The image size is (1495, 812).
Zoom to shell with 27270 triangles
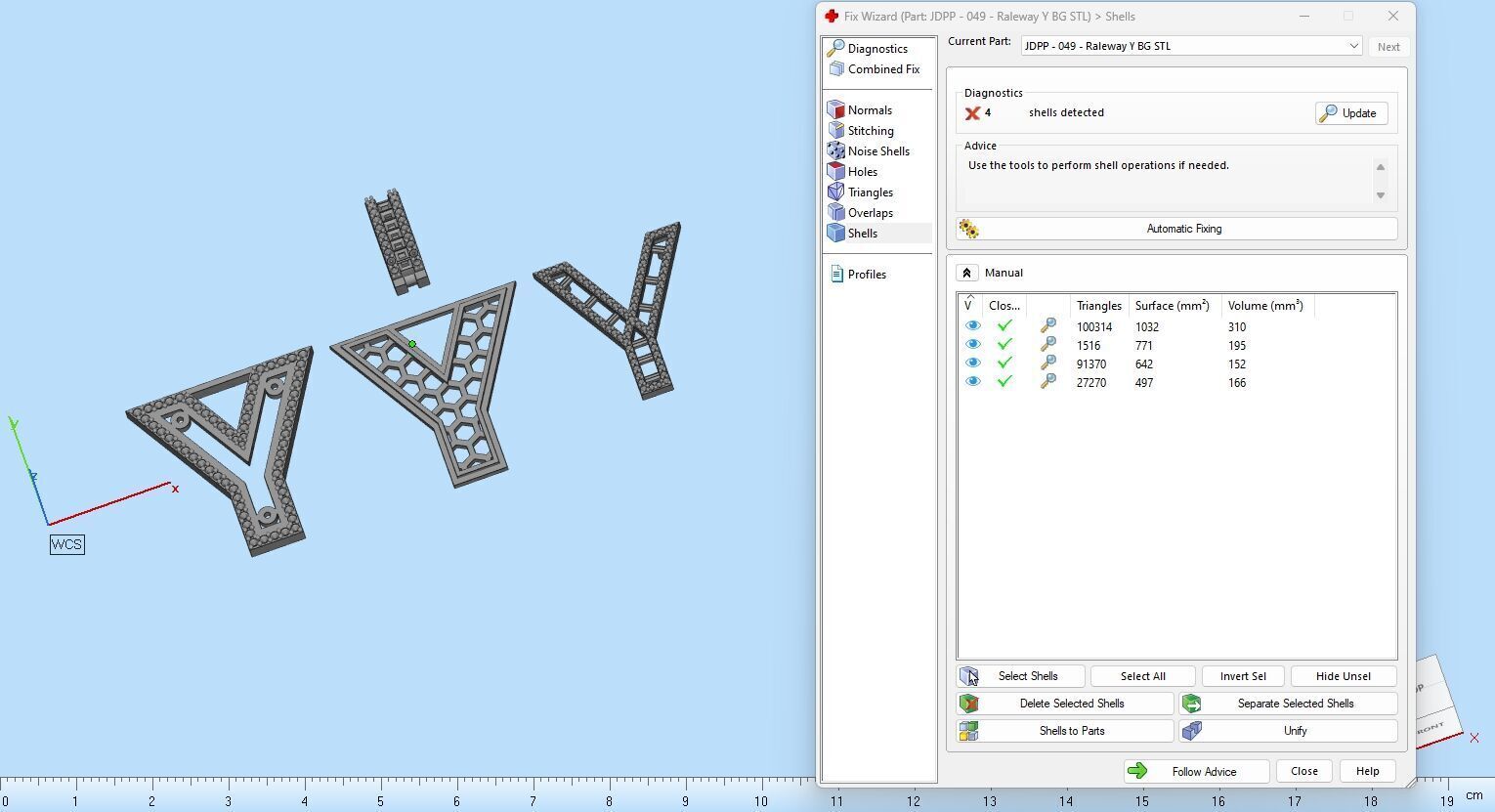pyautogui.click(x=1047, y=382)
